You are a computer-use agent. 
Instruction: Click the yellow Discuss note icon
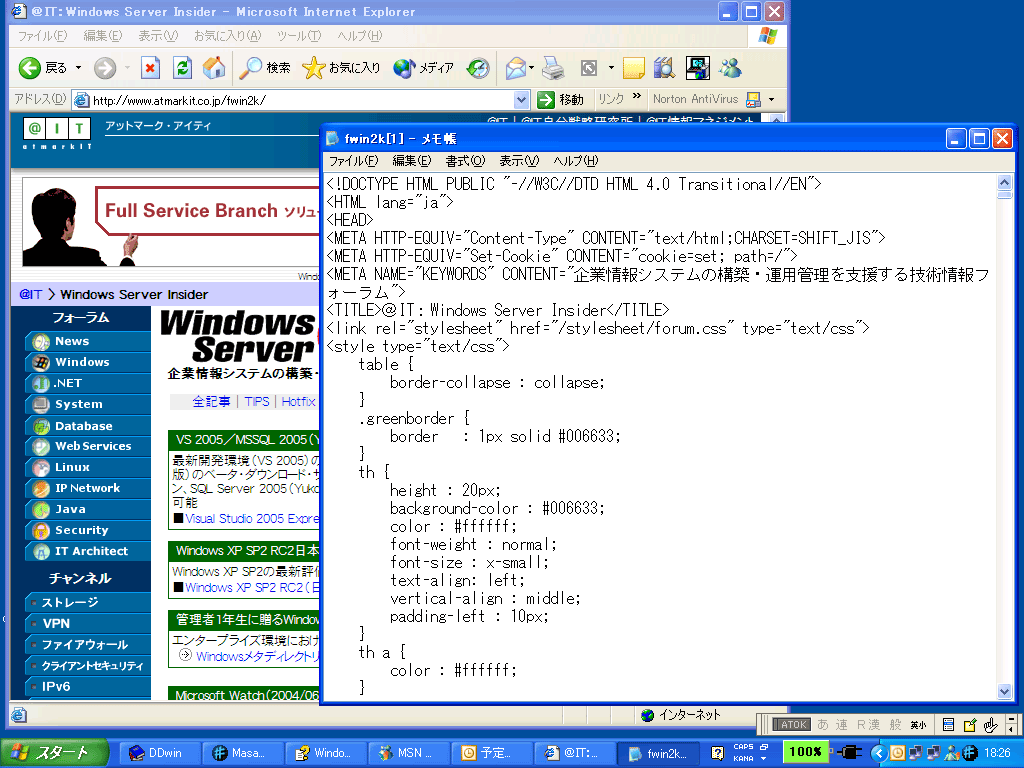click(x=633, y=67)
